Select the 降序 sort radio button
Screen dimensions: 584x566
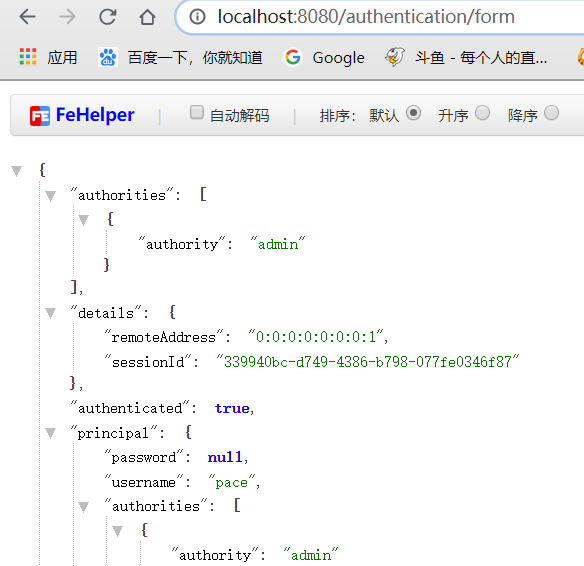(x=551, y=113)
